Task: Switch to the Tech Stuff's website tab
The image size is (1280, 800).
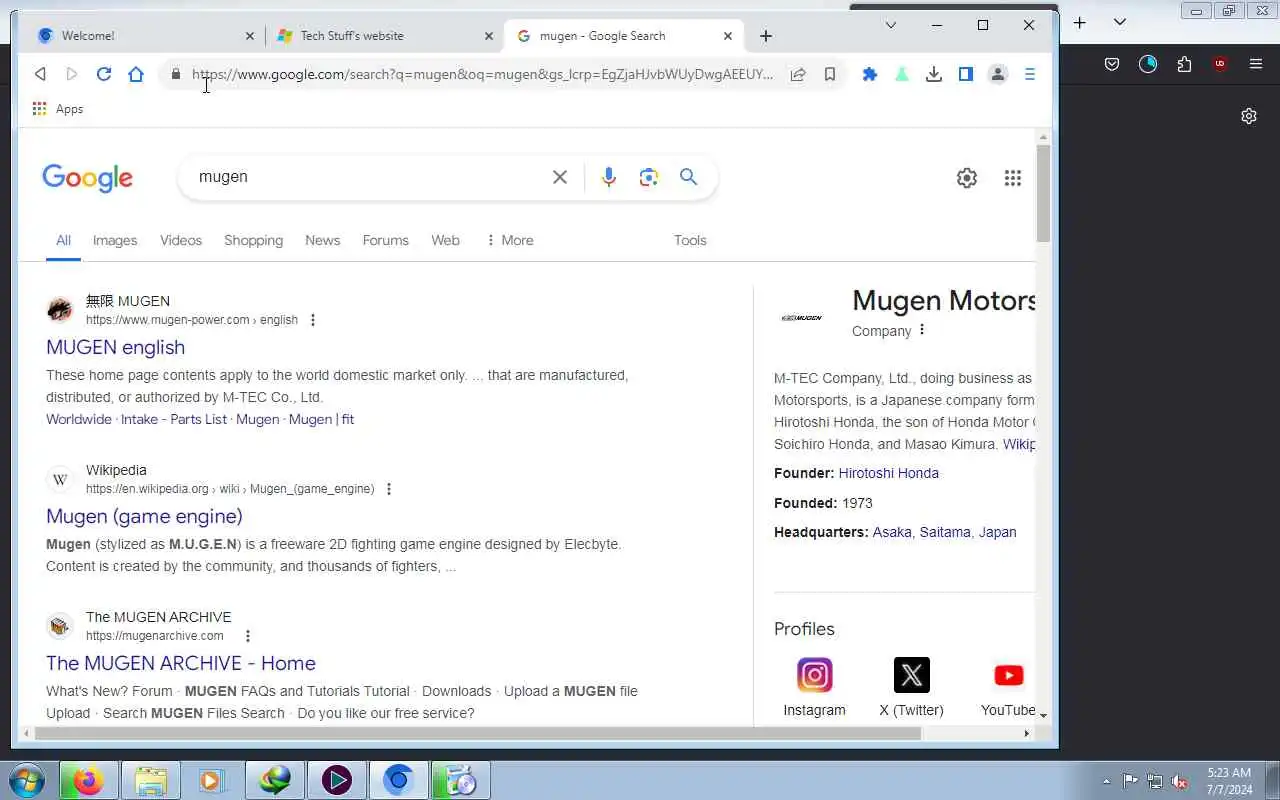Action: click(385, 36)
